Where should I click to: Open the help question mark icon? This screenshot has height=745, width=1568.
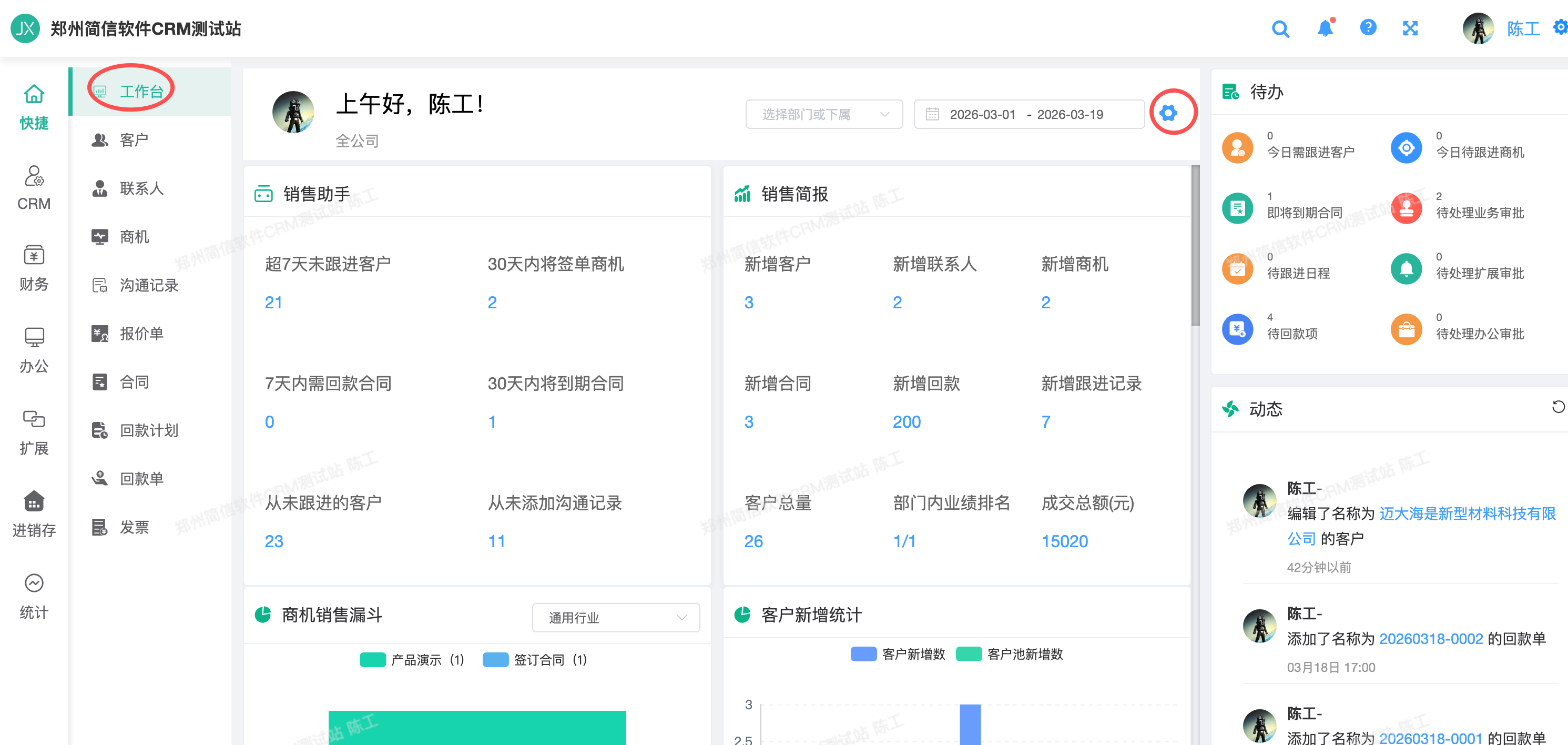[x=1368, y=27]
